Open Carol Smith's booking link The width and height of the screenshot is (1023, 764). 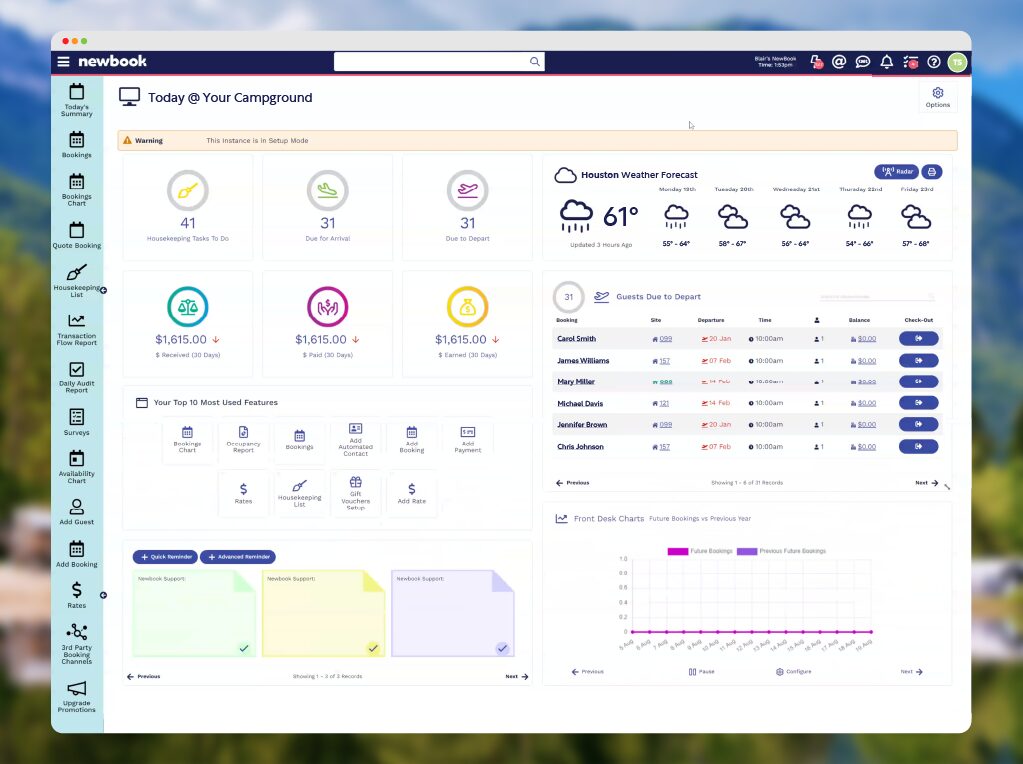[576, 339]
